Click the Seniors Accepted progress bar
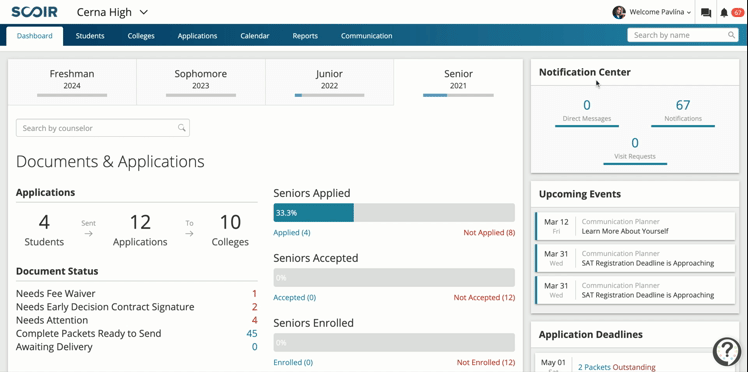 (x=394, y=278)
